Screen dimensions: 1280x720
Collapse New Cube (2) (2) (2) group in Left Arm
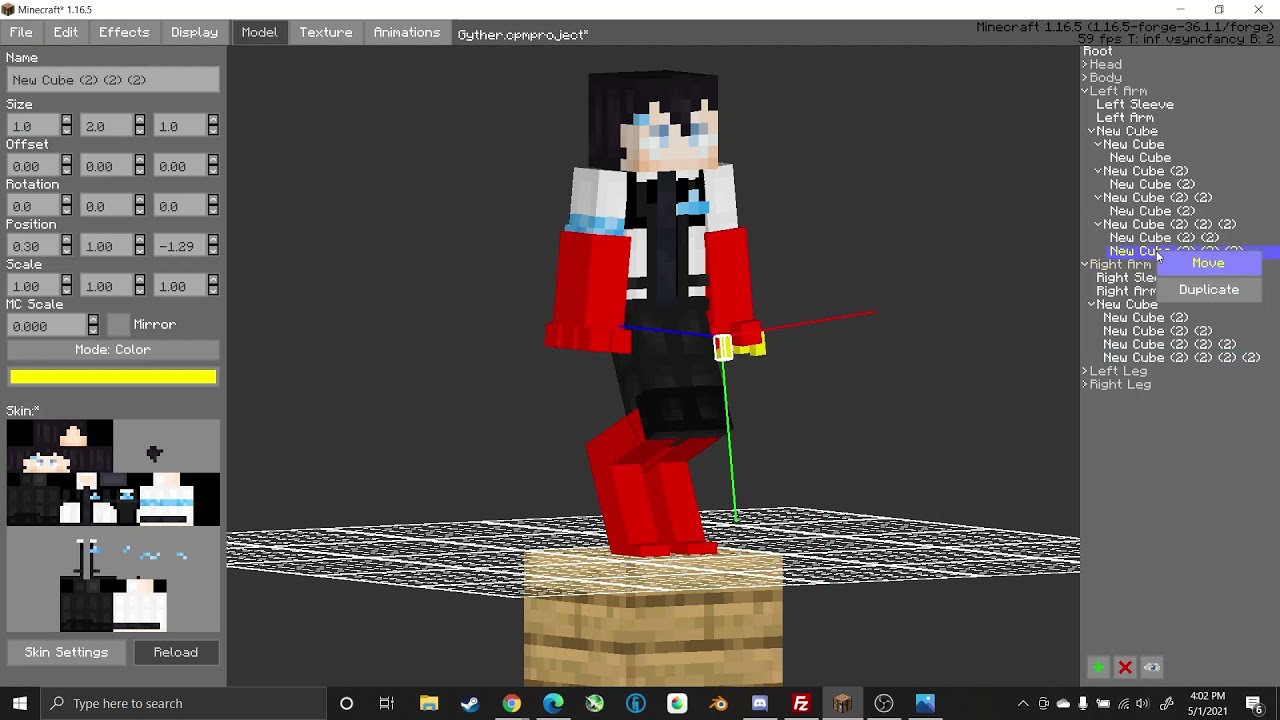(x=1098, y=225)
